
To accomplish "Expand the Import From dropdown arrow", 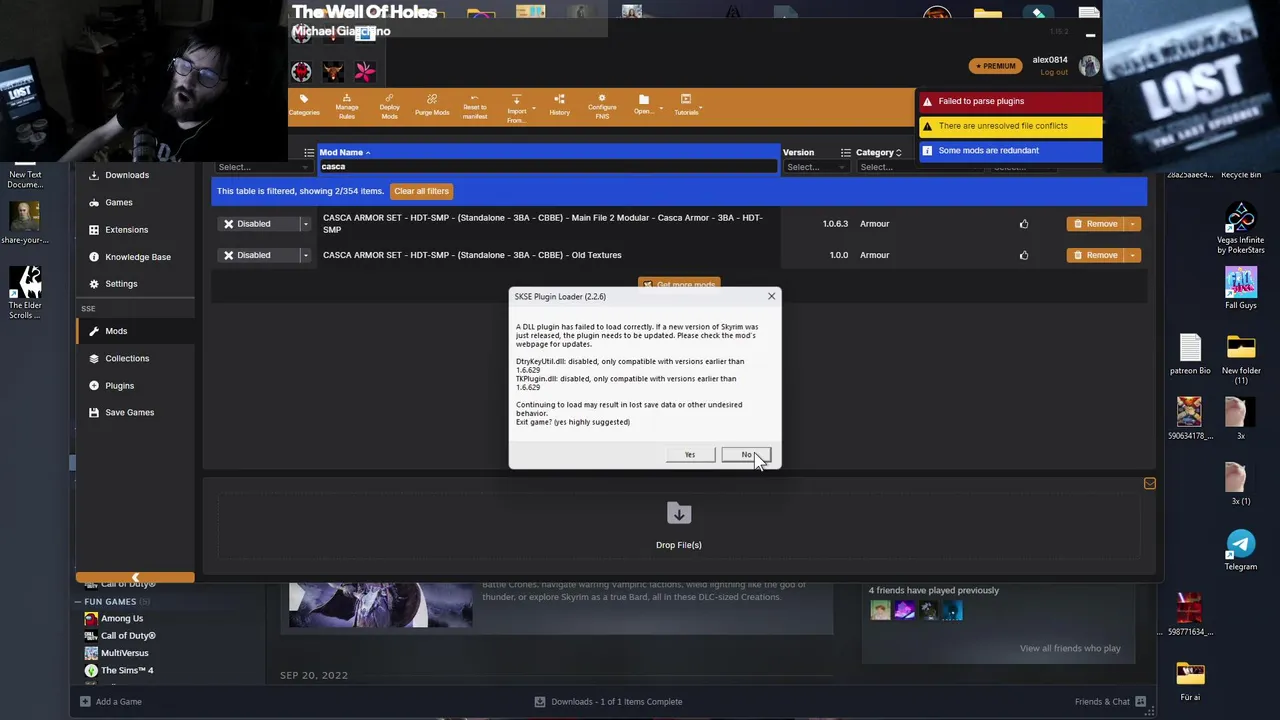I will click(534, 108).
